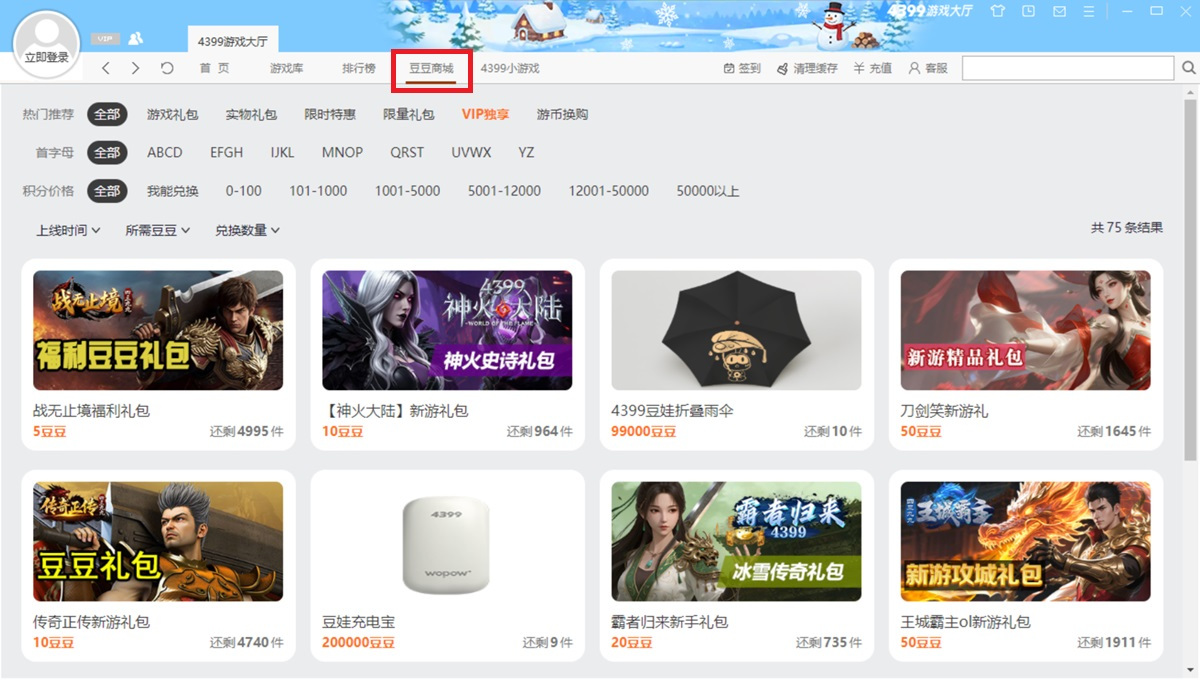Open the mail messages icon
The height and width of the screenshot is (680, 1200).
[1059, 11]
